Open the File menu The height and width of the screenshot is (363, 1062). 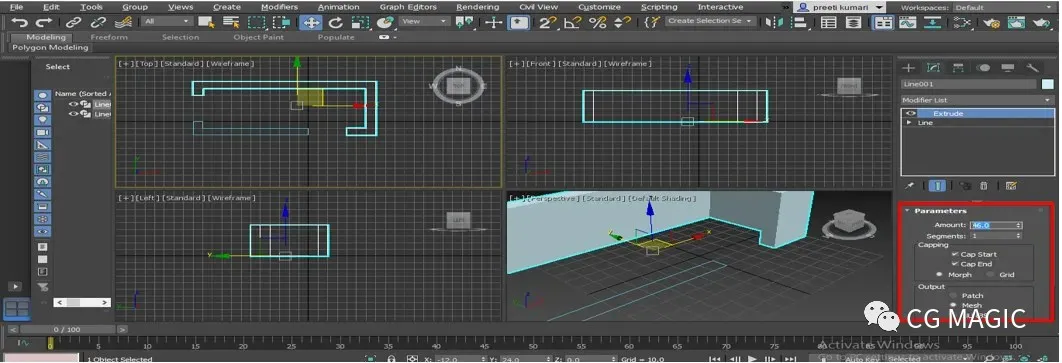point(16,7)
